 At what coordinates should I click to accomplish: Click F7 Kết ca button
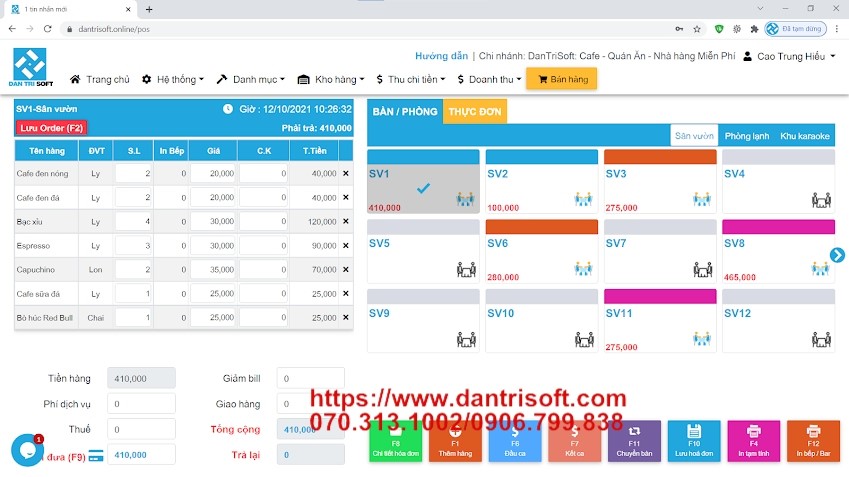(574, 441)
